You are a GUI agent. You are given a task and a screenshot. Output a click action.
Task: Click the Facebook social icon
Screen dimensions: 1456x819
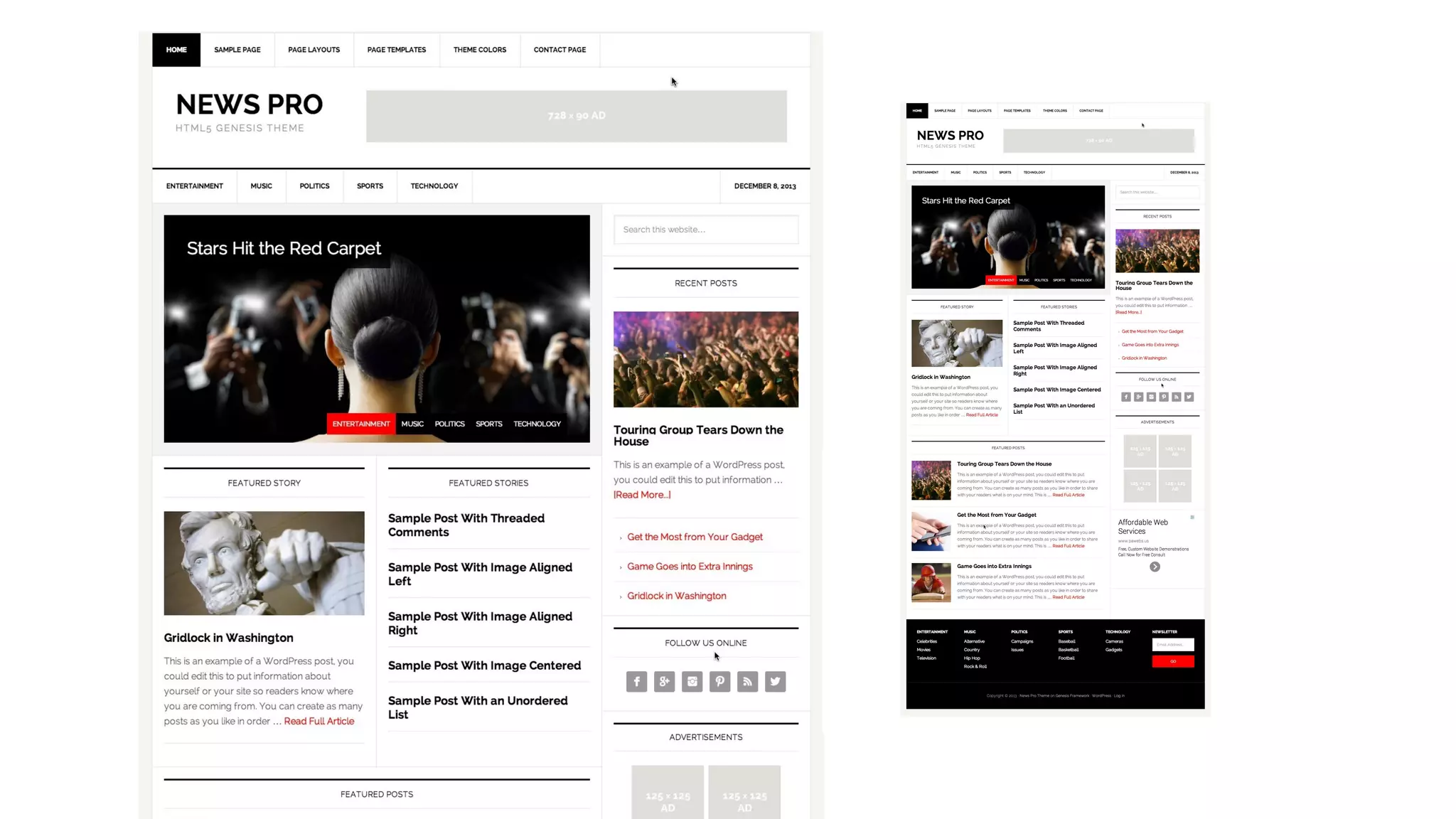(636, 682)
